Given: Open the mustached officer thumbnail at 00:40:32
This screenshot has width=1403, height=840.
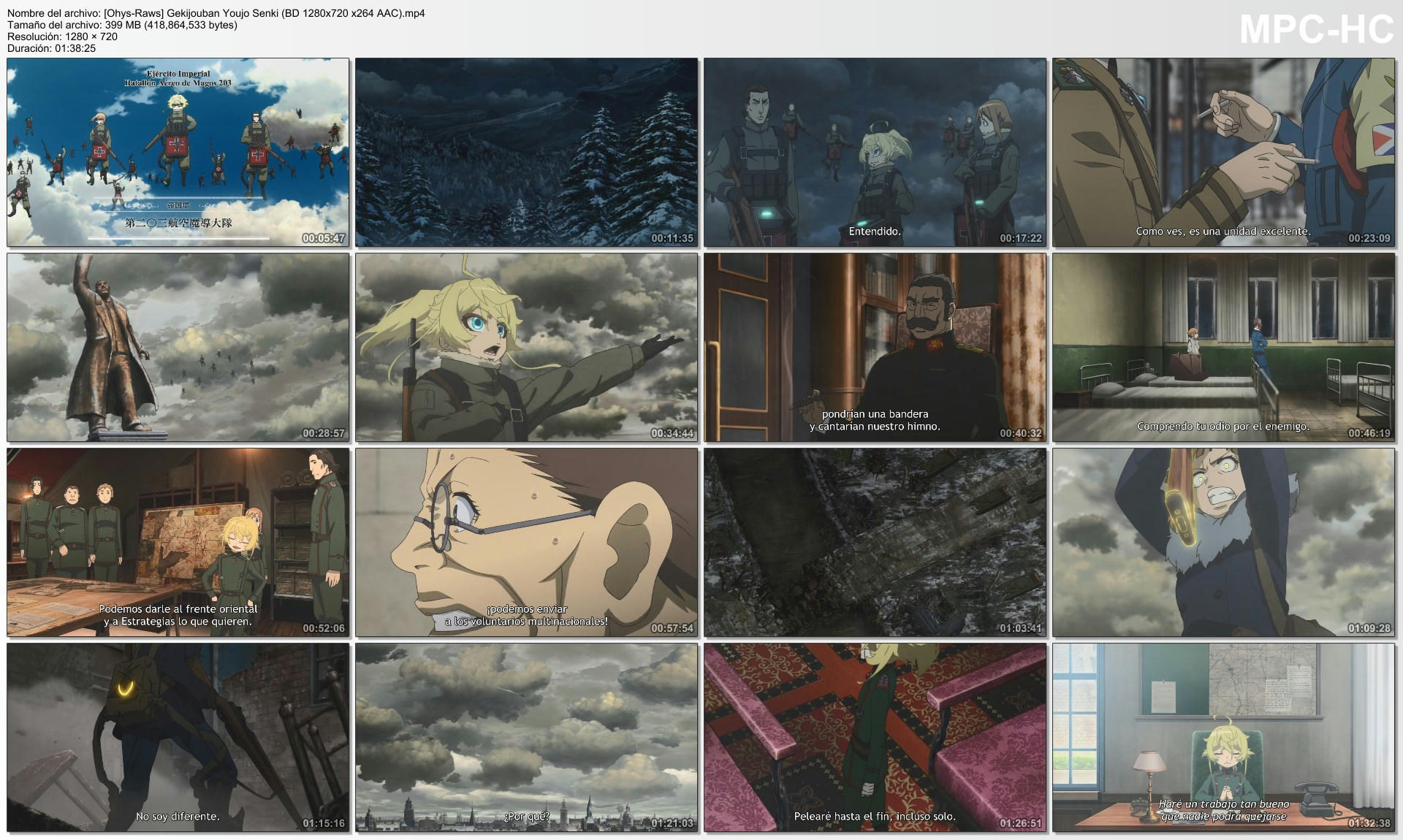Looking at the screenshot, I should click(x=875, y=347).
